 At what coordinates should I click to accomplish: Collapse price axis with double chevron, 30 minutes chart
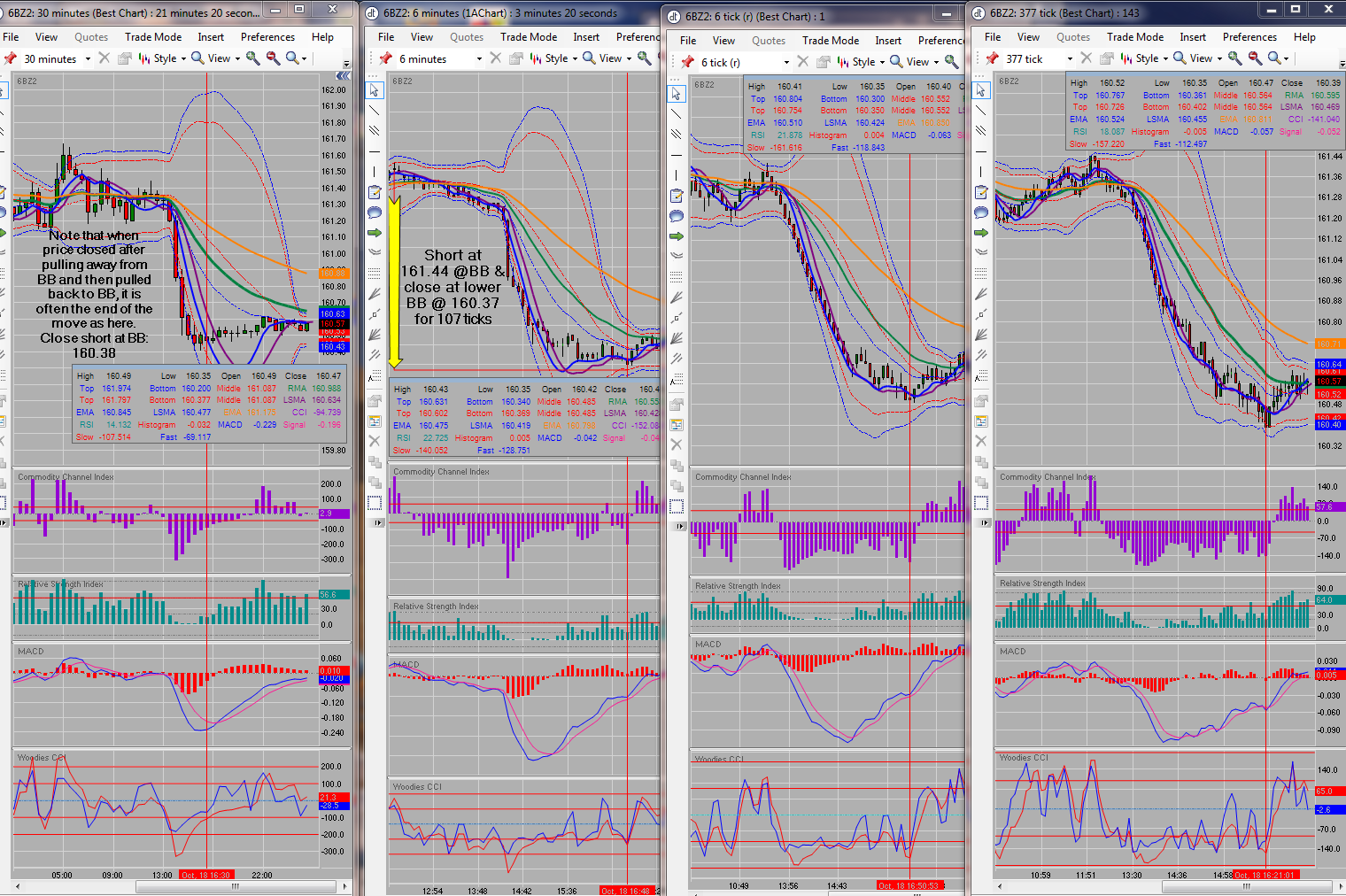click(x=343, y=76)
